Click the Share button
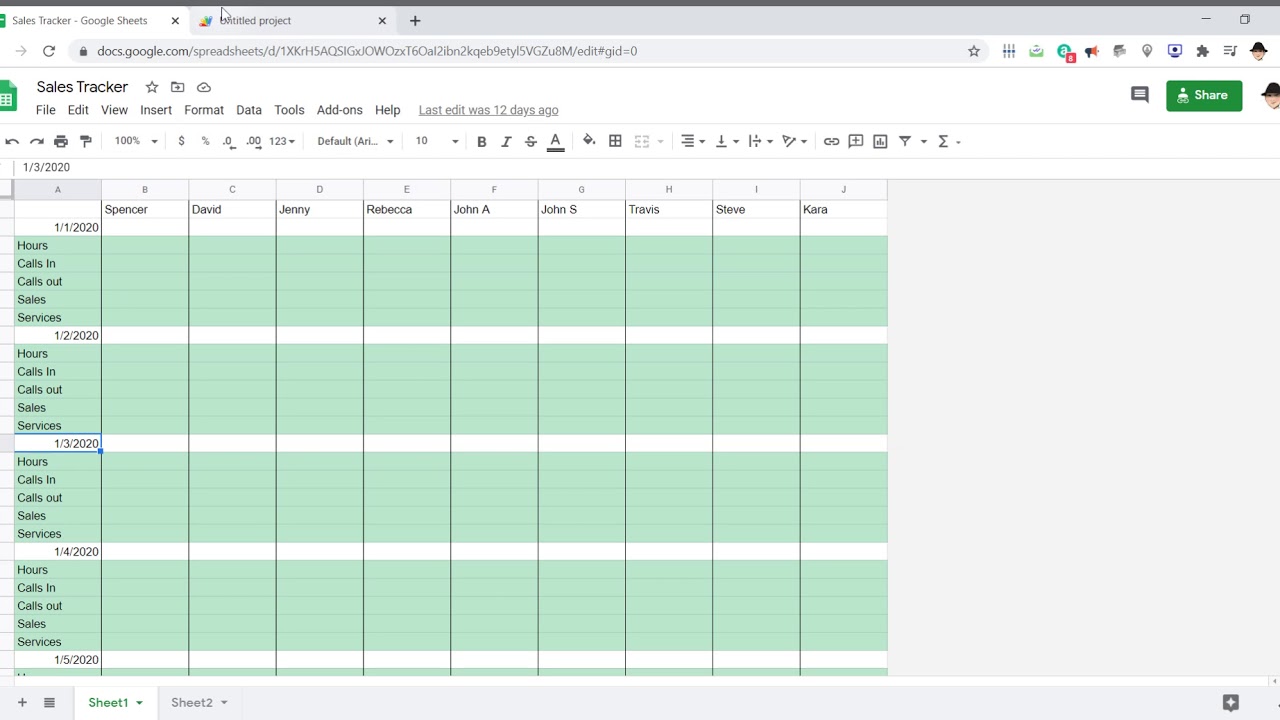The width and height of the screenshot is (1280, 720). click(x=1204, y=95)
